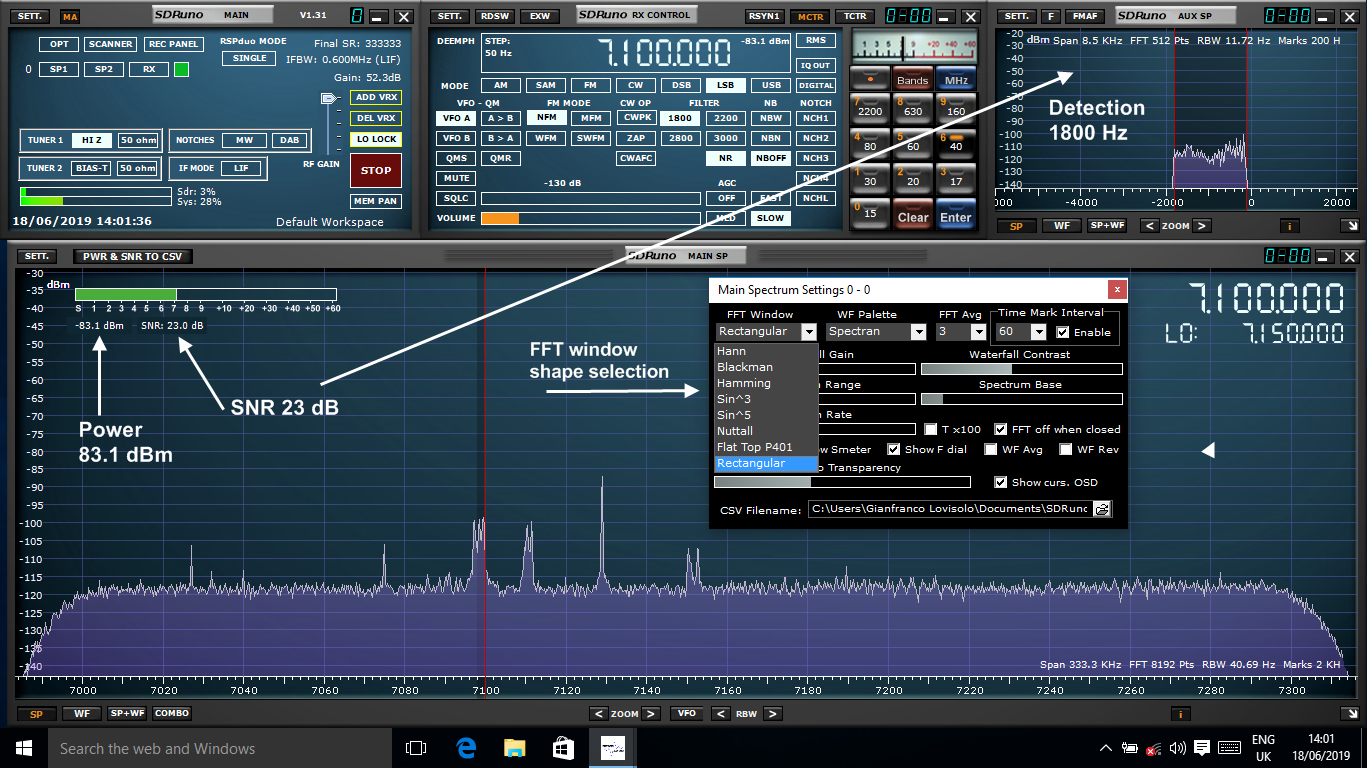Click the red STOP button
This screenshot has width=1367, height=768.
(376, 171)
